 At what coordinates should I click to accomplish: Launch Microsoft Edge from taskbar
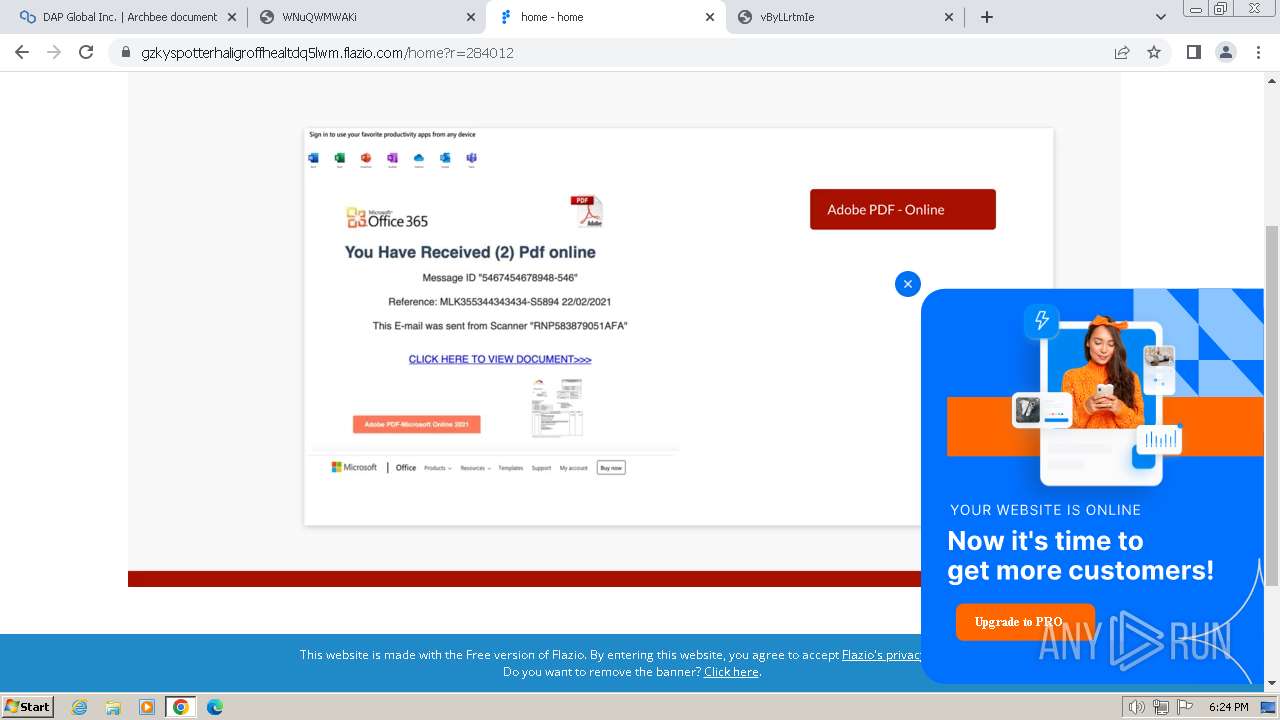pos(215,707)
